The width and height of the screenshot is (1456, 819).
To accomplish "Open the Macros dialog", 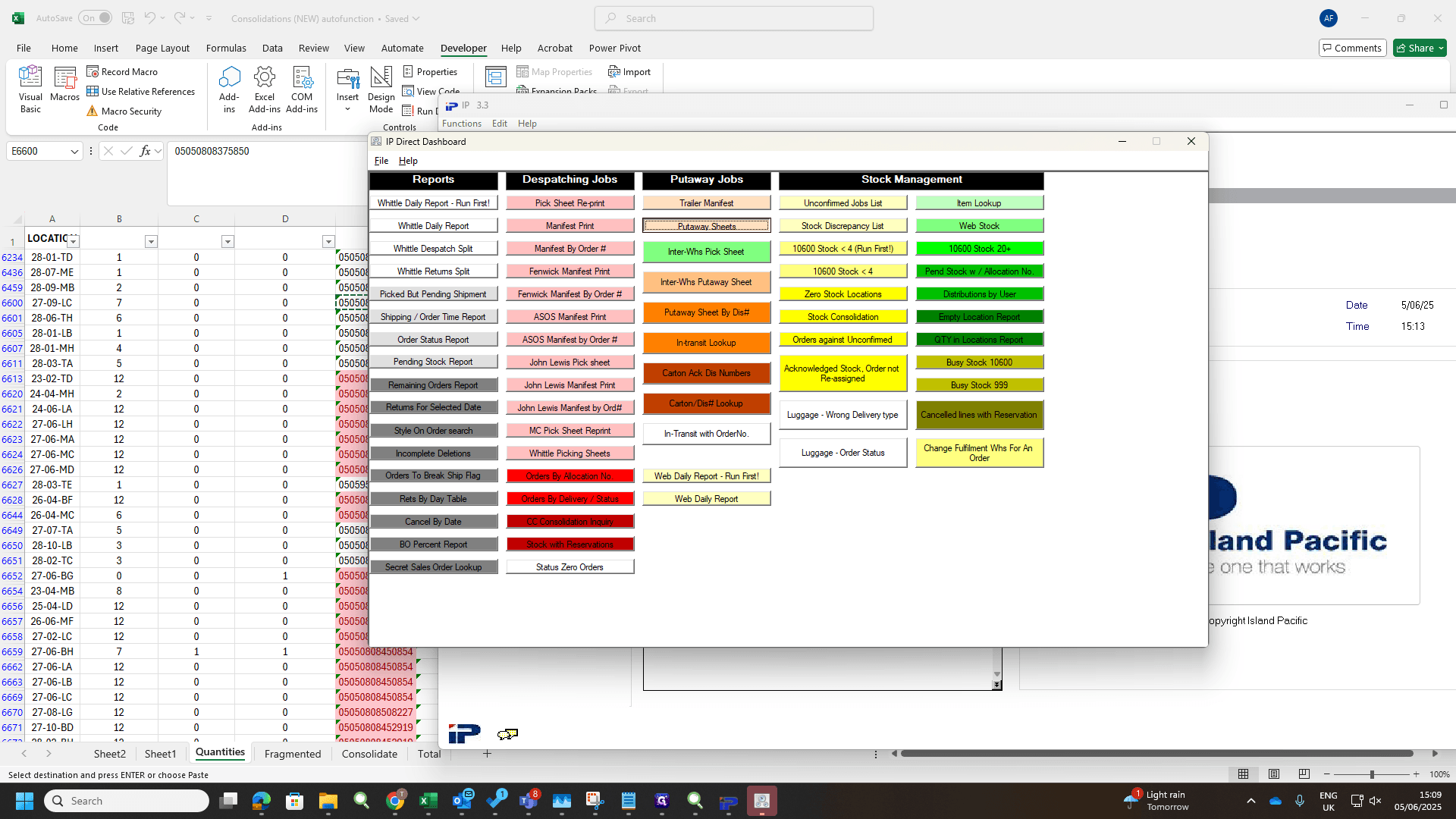I will tap(64, 84).
